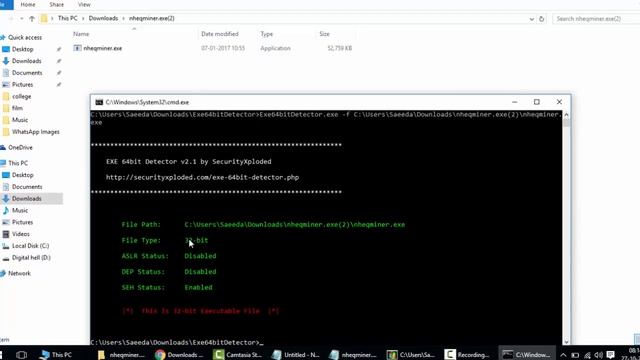Open pinned Pictures under Quick access
640x360 pixels.
pyautogui.click(x=22, y=84)
